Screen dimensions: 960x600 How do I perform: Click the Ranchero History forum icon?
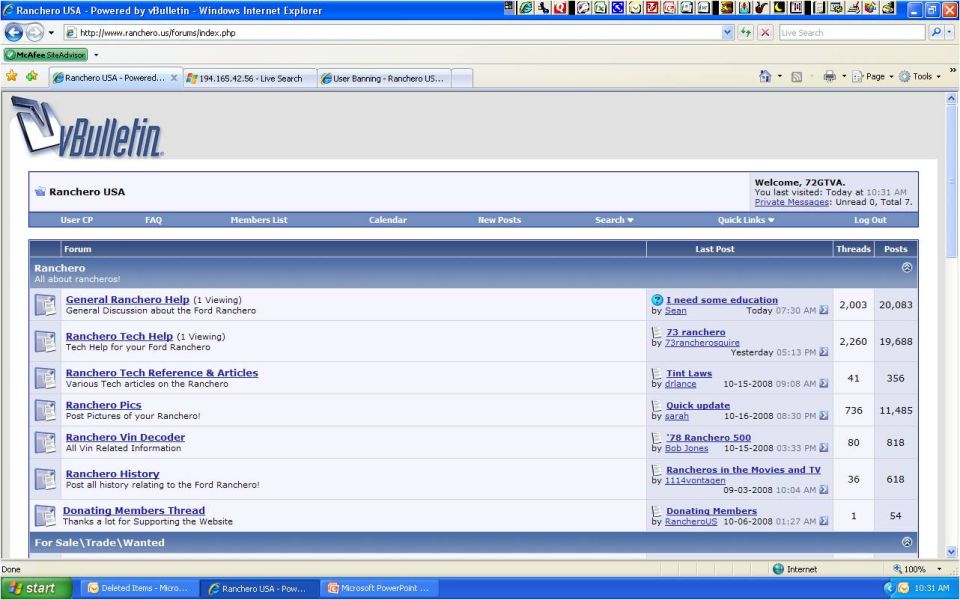click(45, 479)
